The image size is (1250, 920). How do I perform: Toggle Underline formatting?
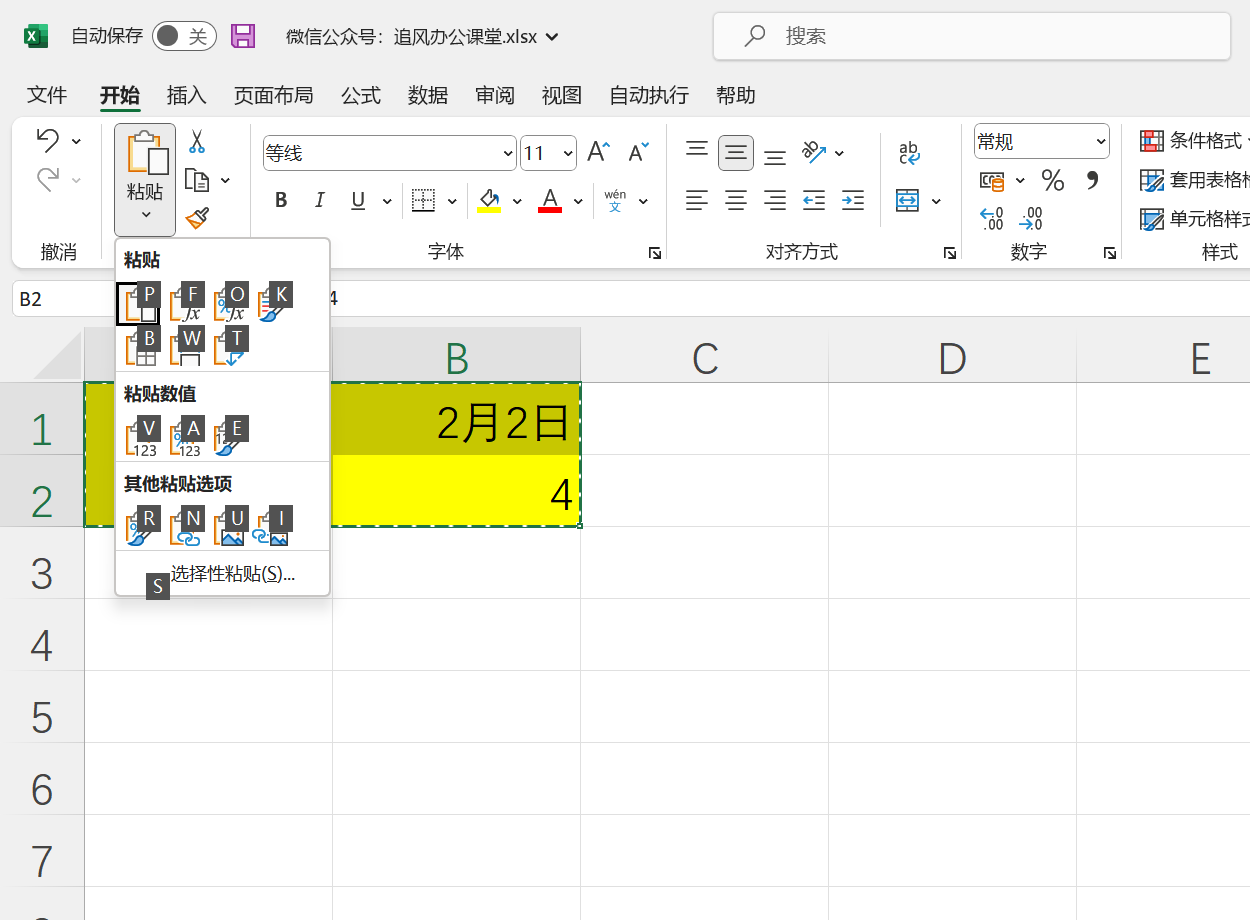(358, 200)
